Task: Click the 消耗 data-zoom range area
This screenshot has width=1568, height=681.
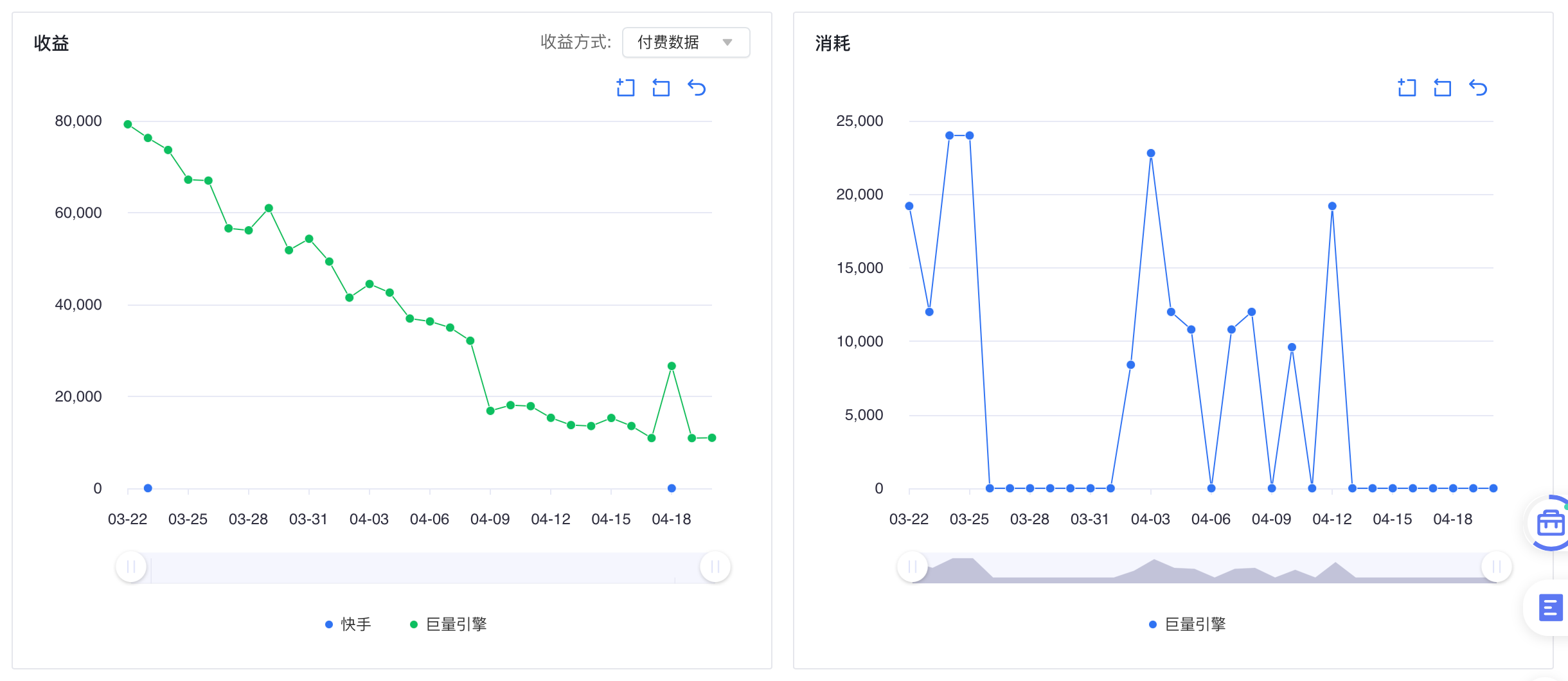Action: [x=1204, y=568]
